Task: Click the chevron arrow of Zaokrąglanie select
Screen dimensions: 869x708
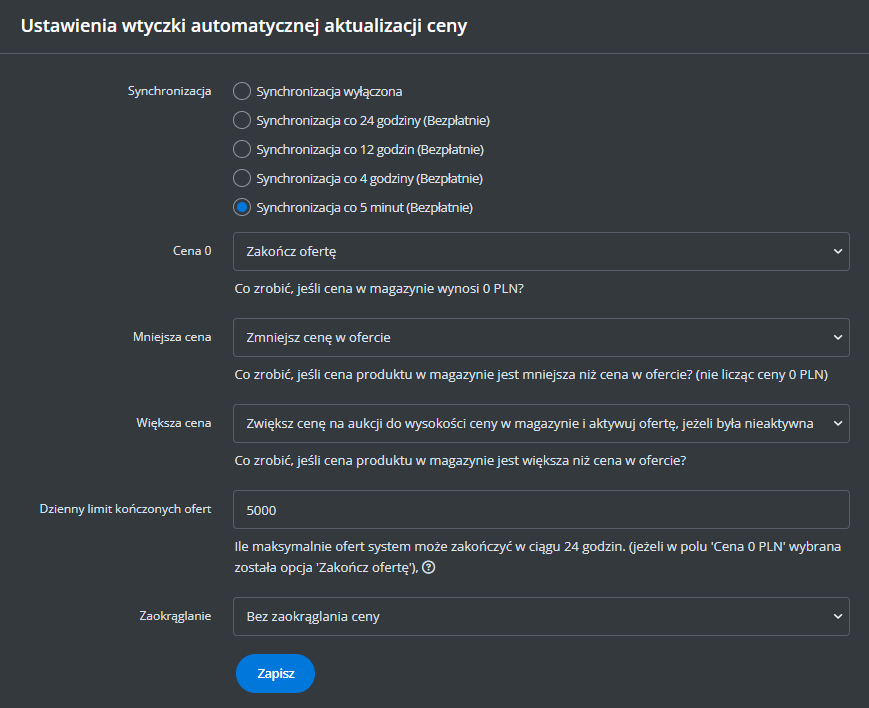Action: [x=837, y=617]
